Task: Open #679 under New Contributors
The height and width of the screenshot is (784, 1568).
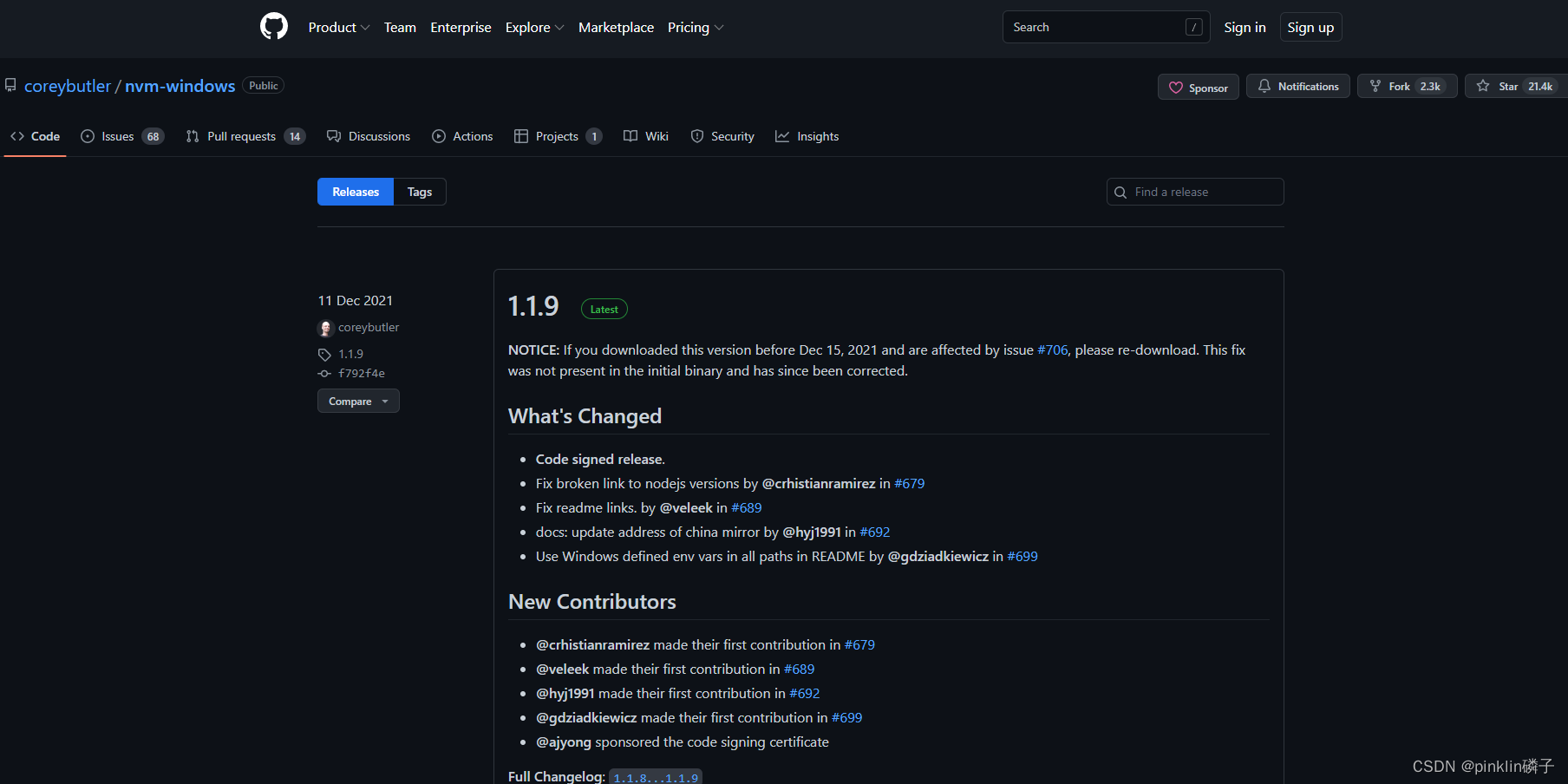Action: 859,644
